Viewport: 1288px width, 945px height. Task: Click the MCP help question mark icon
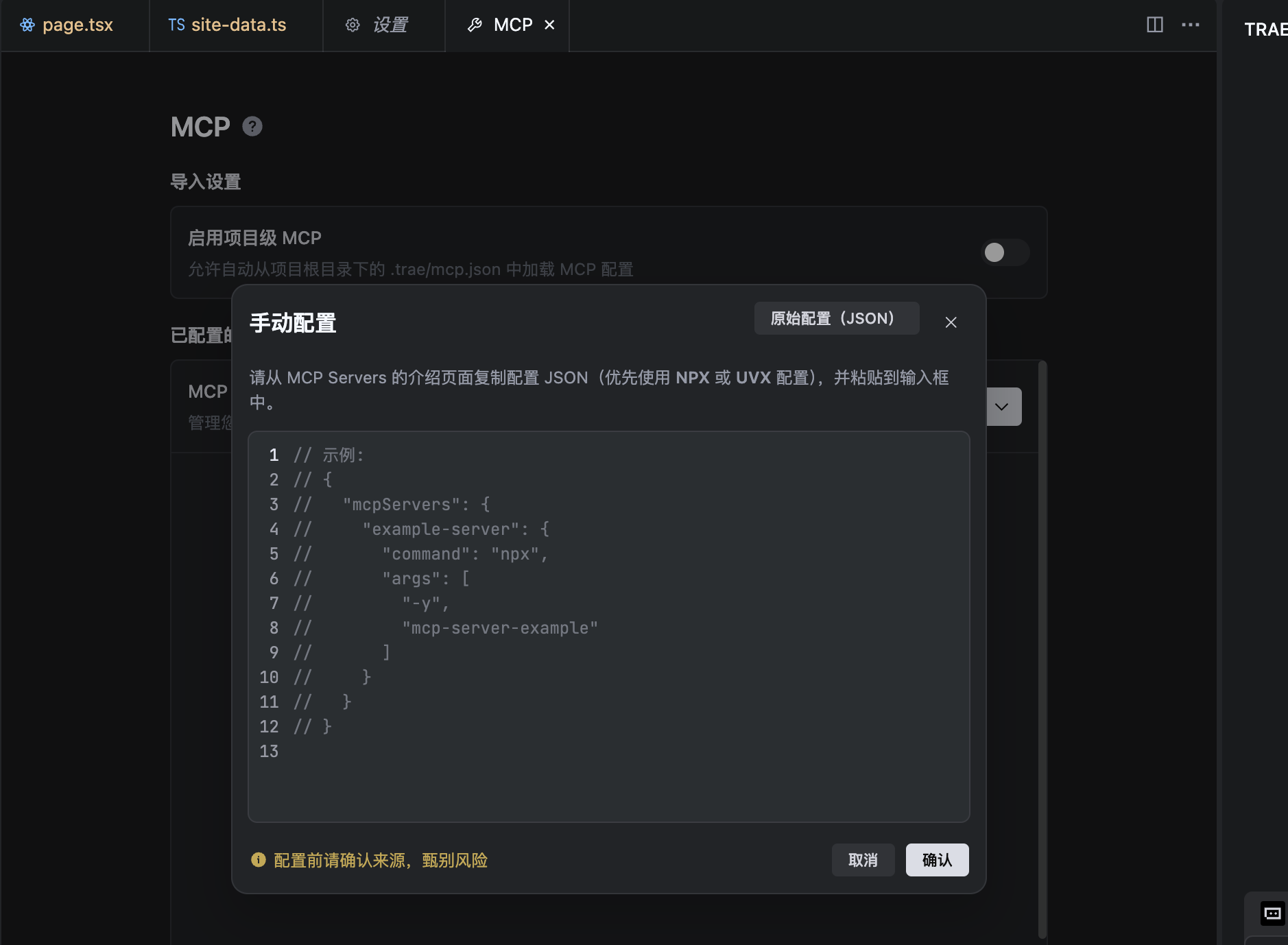click(252, 127)
